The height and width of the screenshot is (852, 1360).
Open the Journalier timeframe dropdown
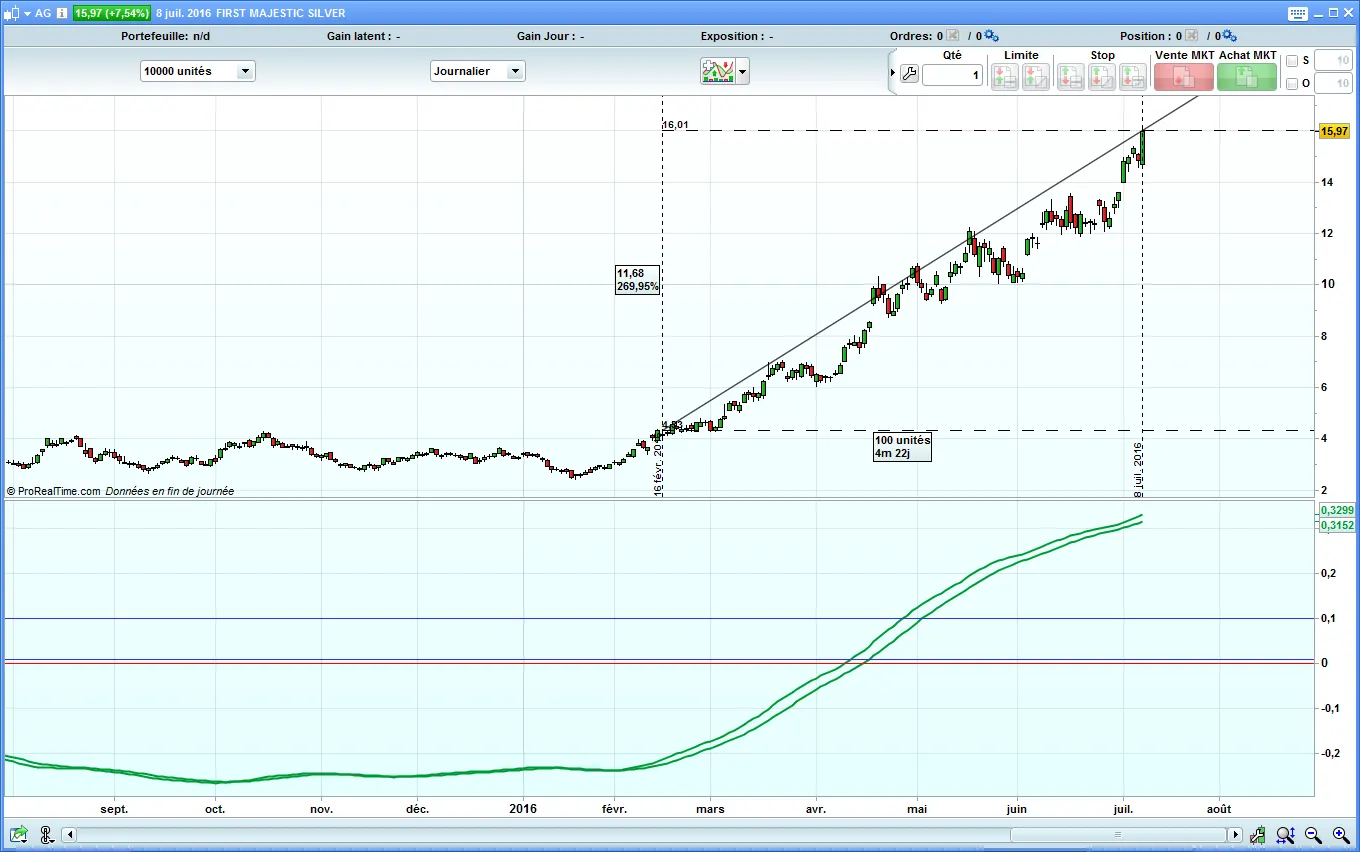tap(477, 71)
